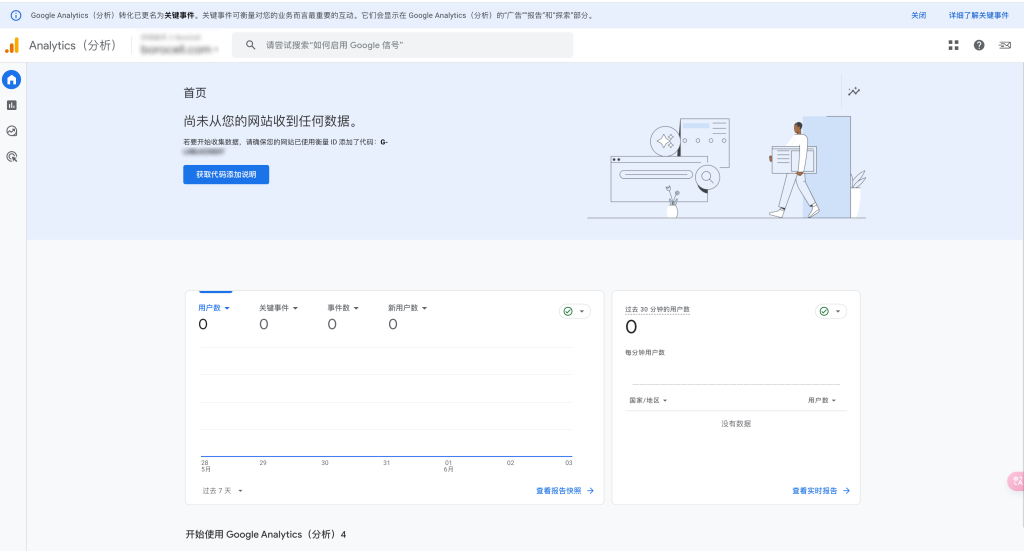Image resolution: width=1024 pixels, height=551 pixels.
Task: Click the Analytics（分析） product name
Action: tap(72, 45)
